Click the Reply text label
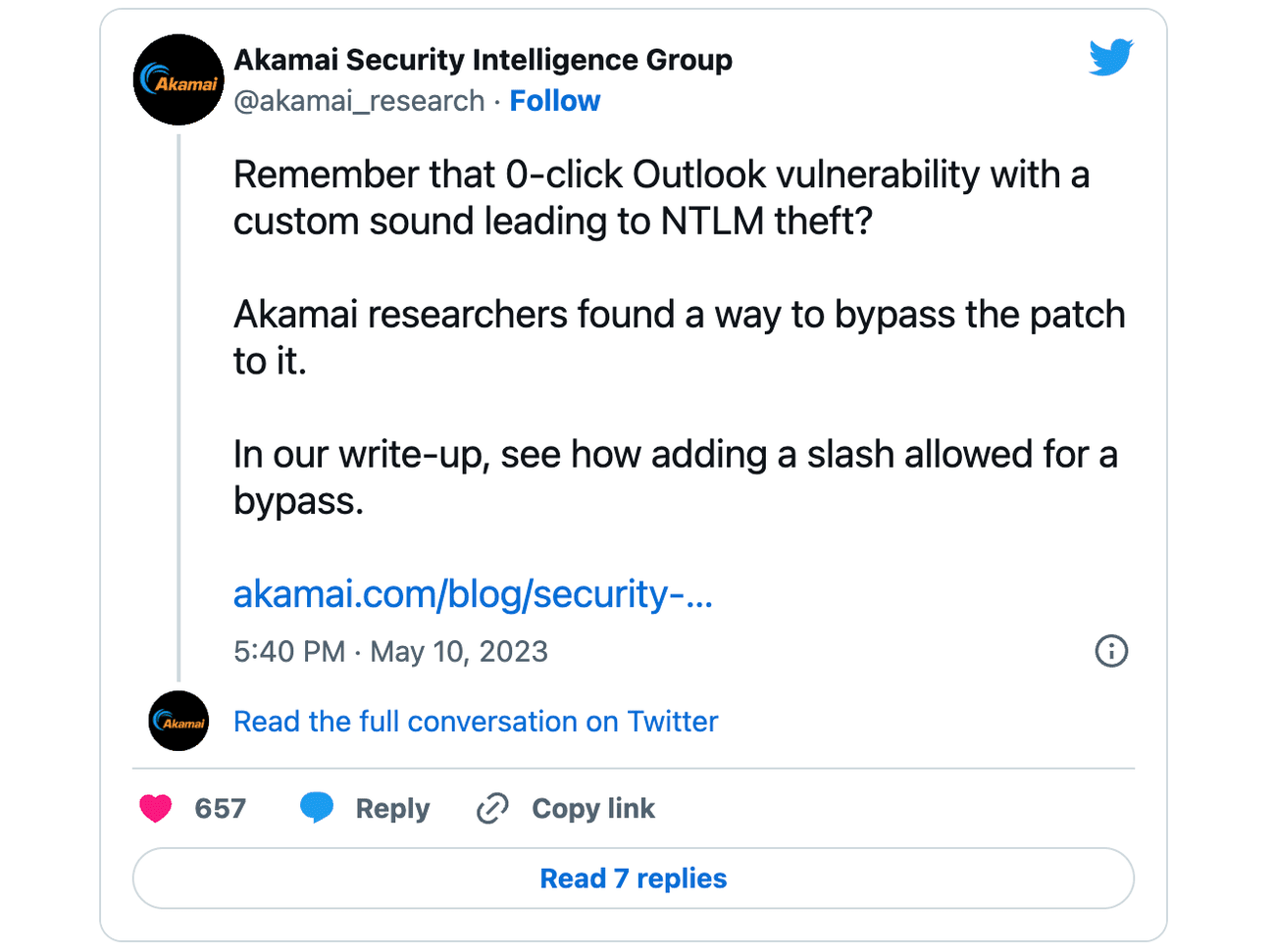1275x952 pixels. pyautogui.click(x=393, y=808)
